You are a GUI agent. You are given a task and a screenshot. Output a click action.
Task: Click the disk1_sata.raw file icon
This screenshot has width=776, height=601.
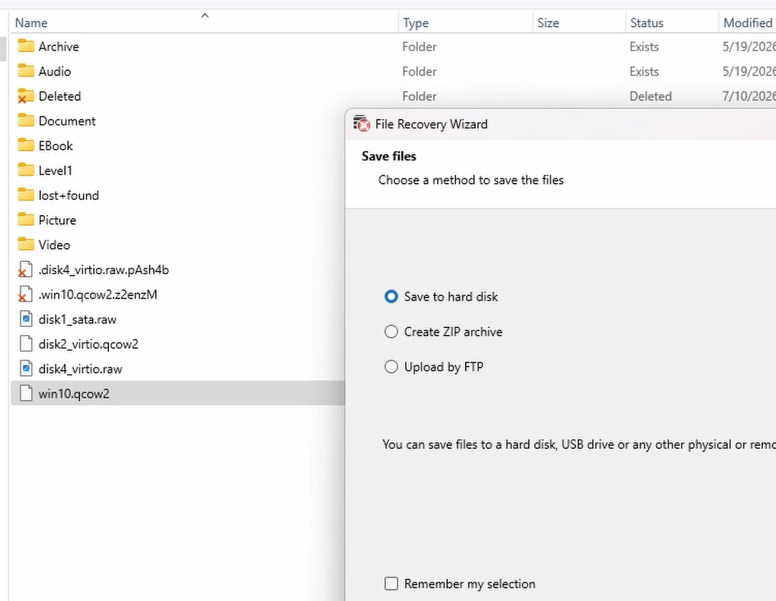click(x=26, y=319)
